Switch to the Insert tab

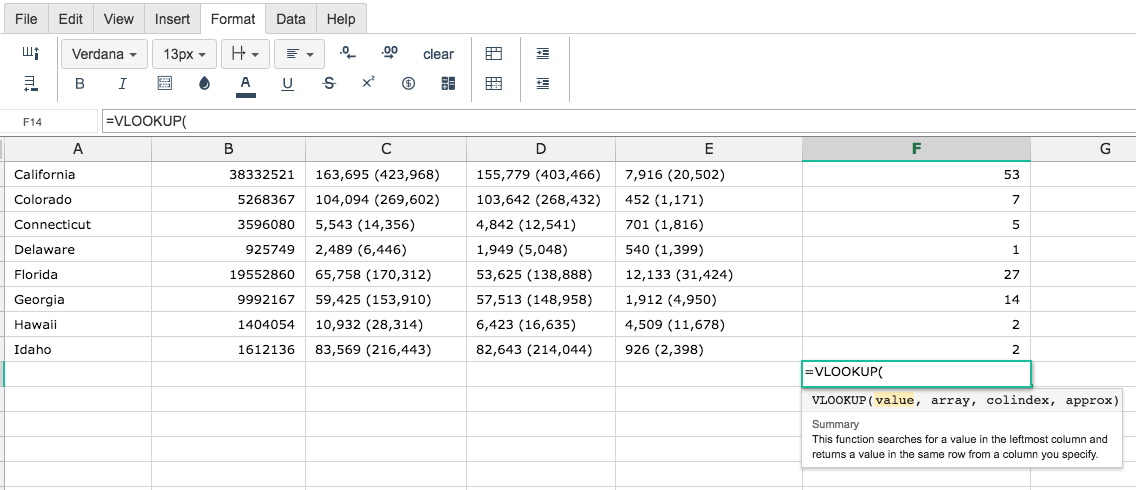click(172, 19)
